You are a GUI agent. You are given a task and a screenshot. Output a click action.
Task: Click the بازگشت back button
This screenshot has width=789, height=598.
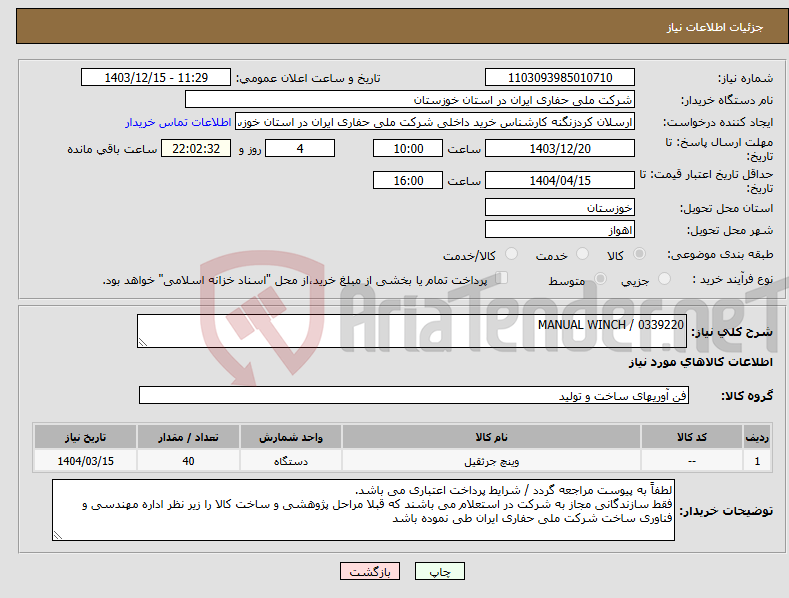click(x=370, y=571)
